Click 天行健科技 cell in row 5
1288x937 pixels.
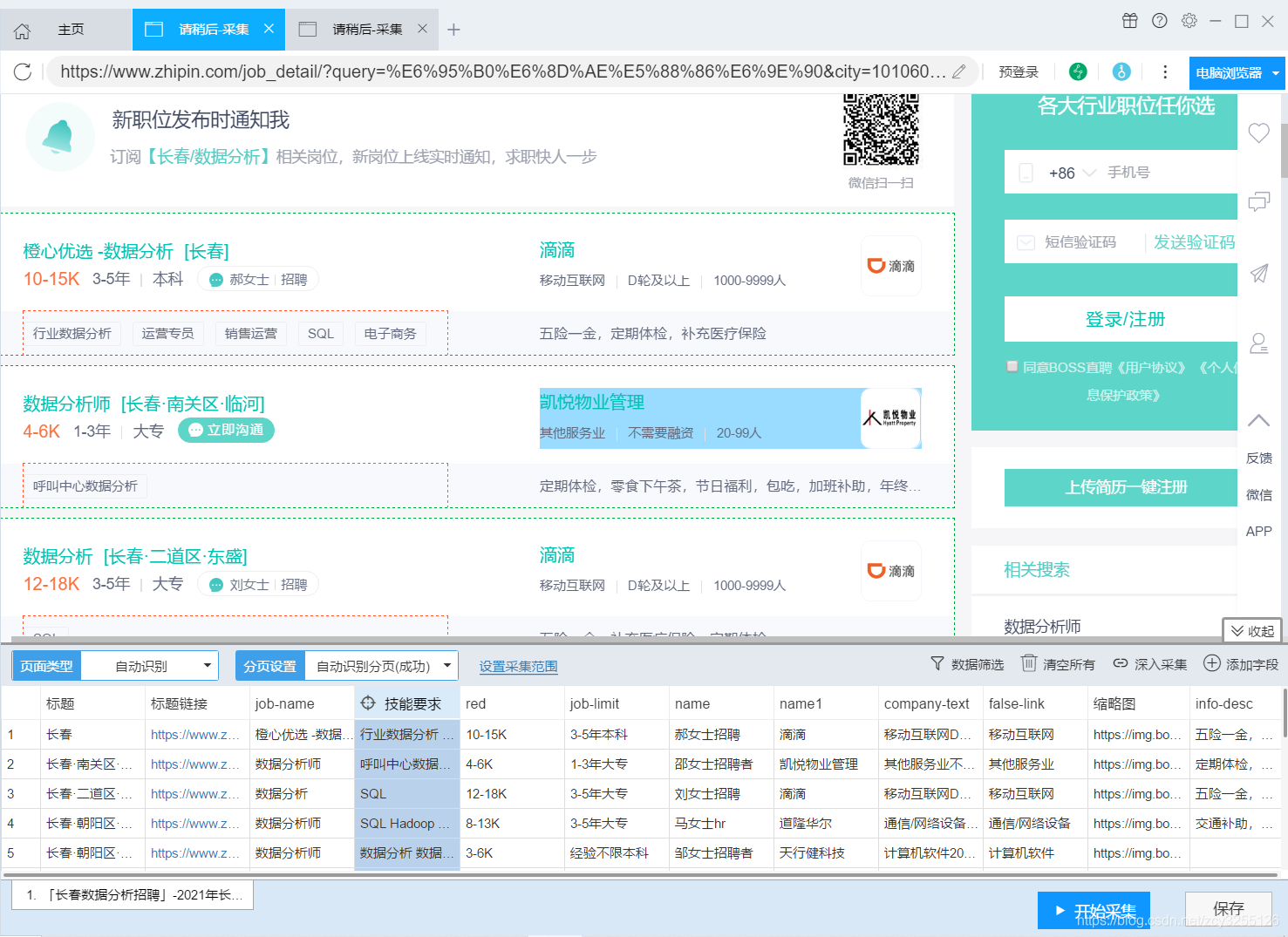[x=826, y=853]
